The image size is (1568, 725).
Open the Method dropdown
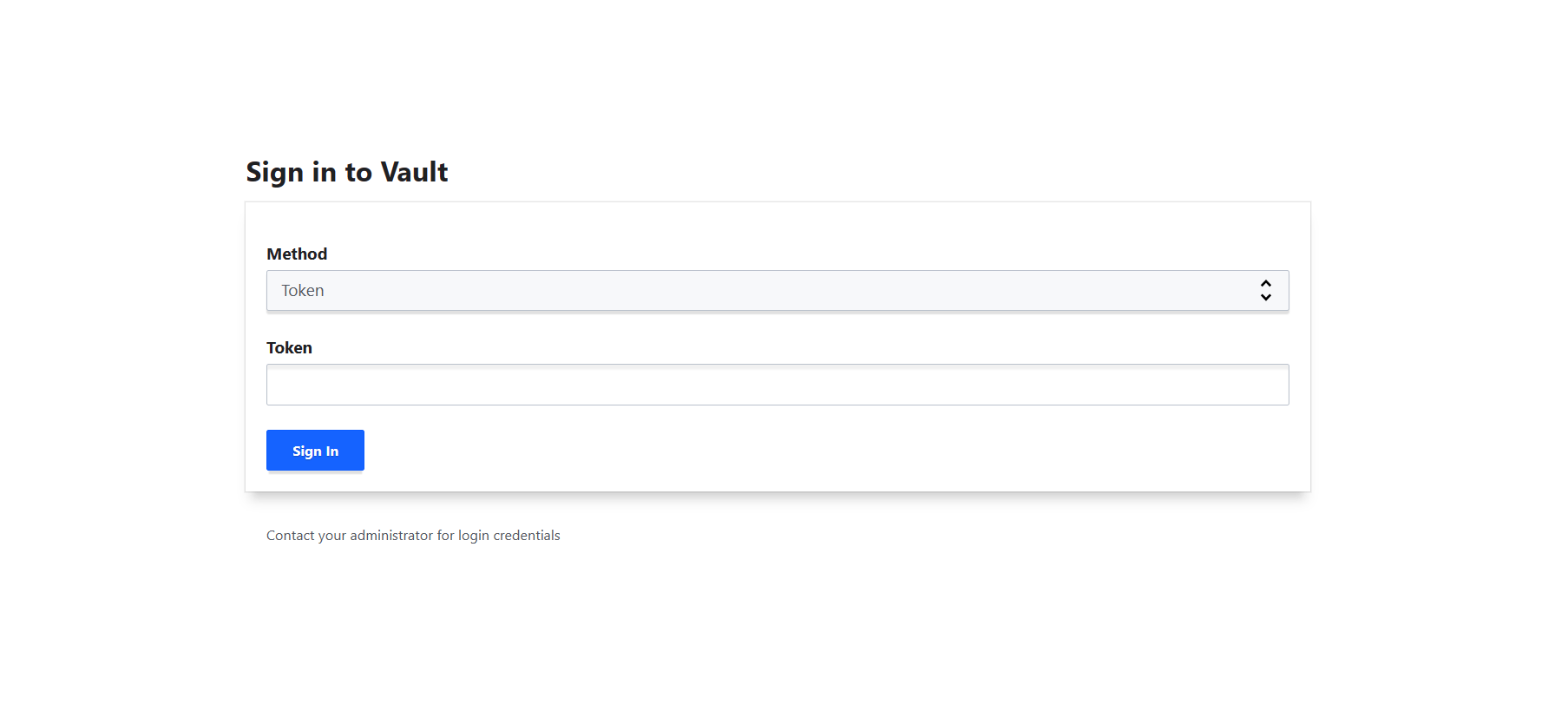point(777,290)
